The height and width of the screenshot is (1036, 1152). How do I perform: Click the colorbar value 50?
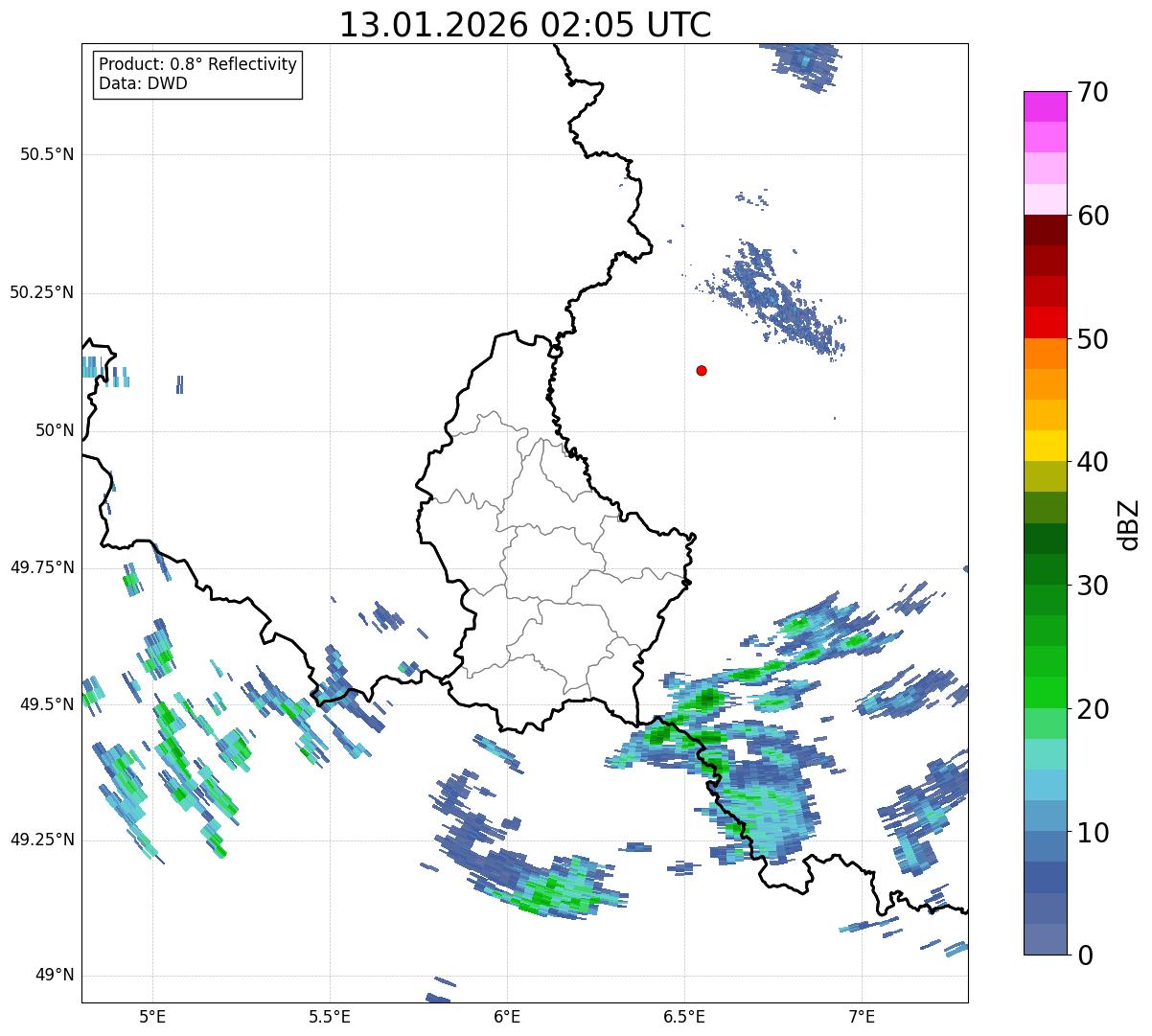click(x=1093, y=339)
